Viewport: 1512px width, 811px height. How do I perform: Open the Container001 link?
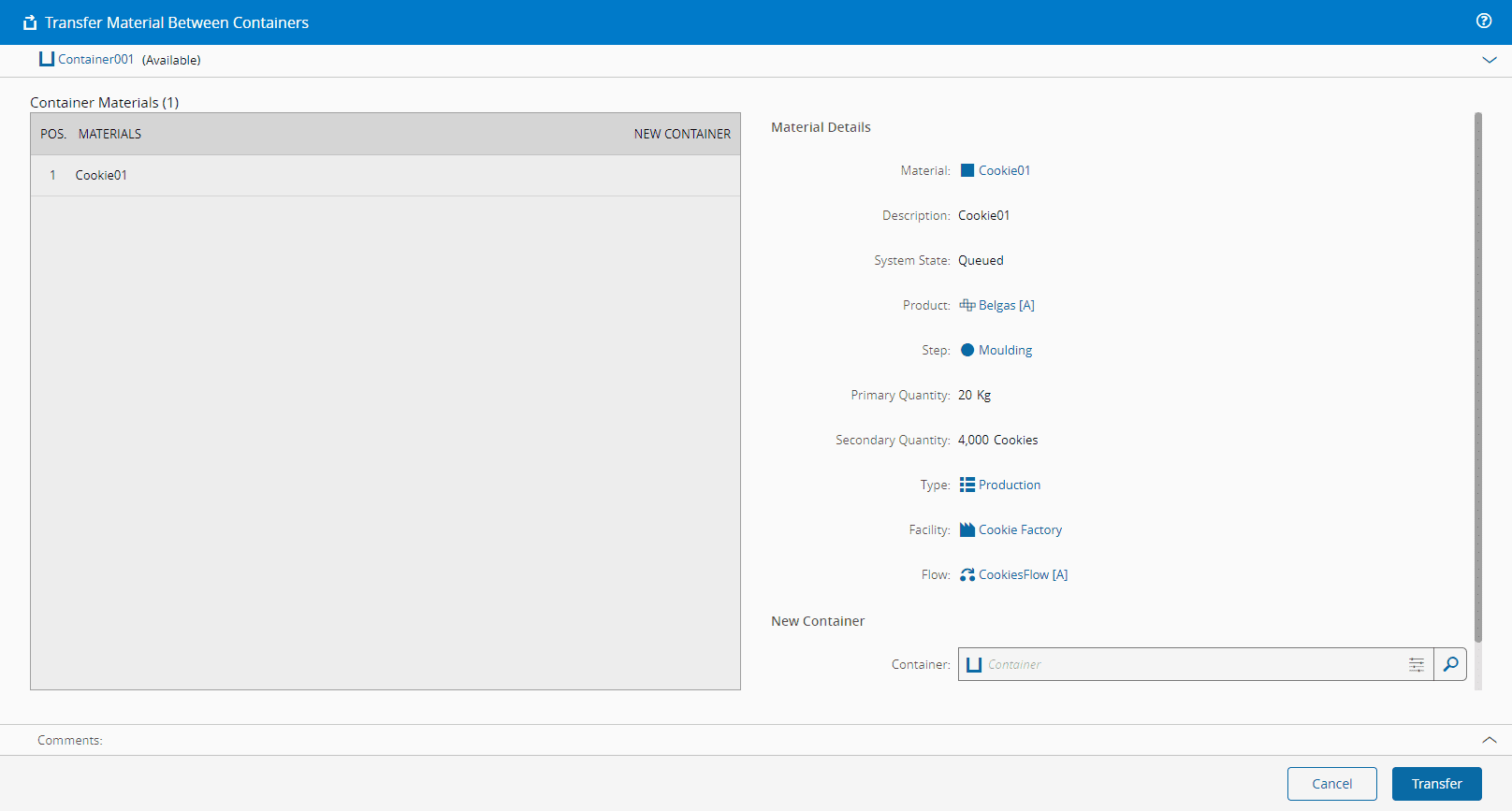(x=95, y=59)
